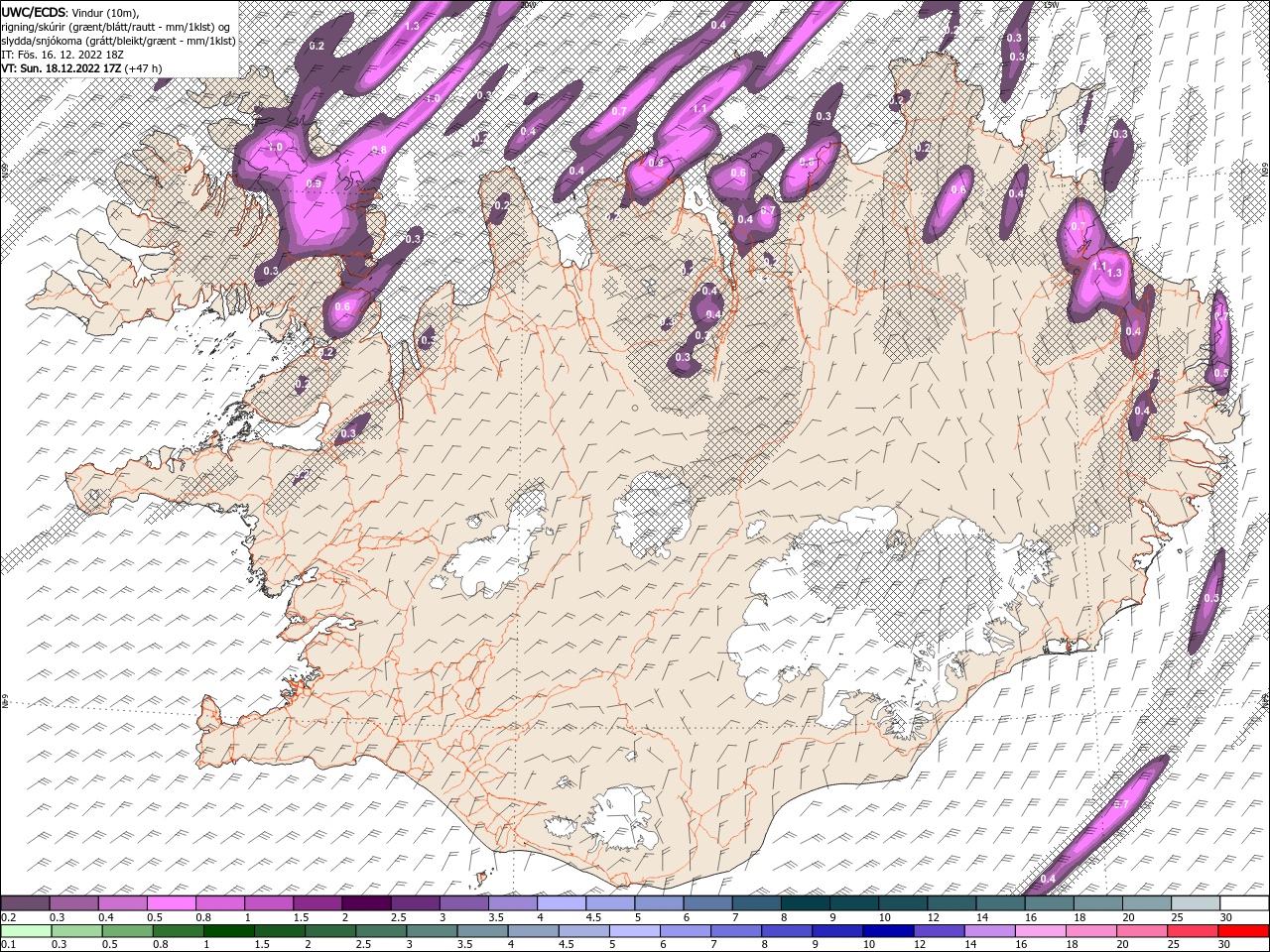Click the 'VT: Sun. 18.12.2022 17Z' valid time

pyautogui.click(x=61, y=68)
